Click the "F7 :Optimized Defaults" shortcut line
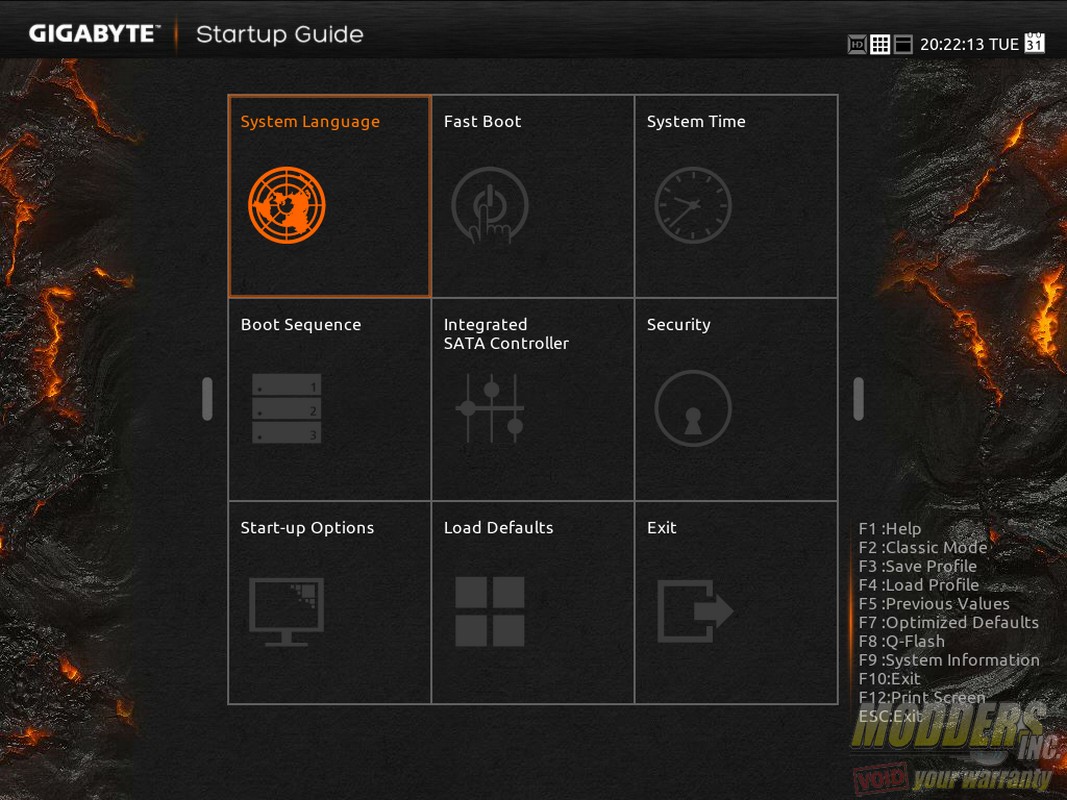 (x=949, y=622)
